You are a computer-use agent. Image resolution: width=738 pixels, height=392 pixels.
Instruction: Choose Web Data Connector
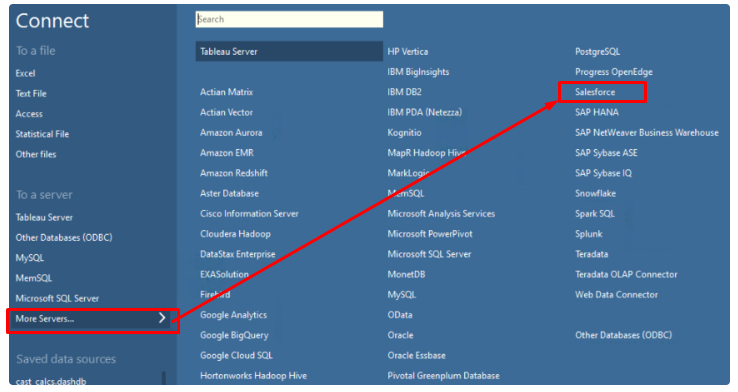tap(616, 295)
